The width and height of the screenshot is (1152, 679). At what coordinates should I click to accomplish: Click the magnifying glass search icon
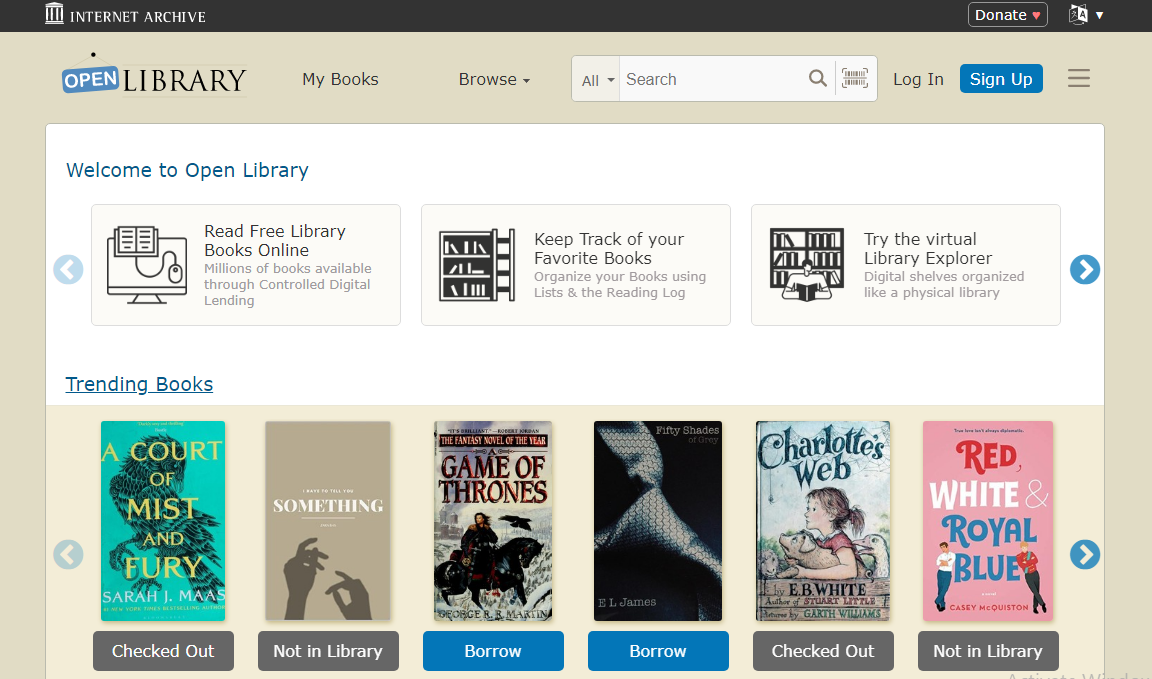tap(818, 78)
